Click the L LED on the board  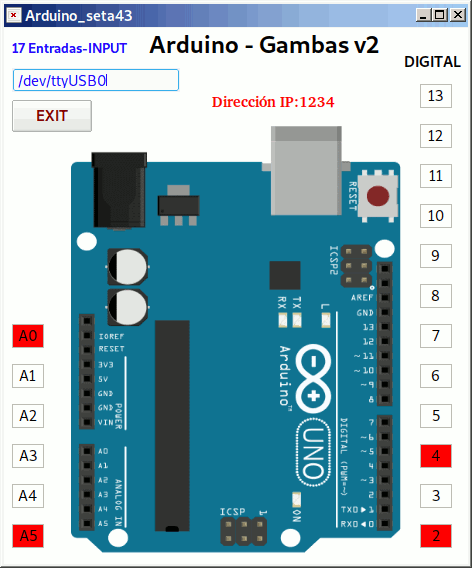pyautogui.click(x=326, y=320)
